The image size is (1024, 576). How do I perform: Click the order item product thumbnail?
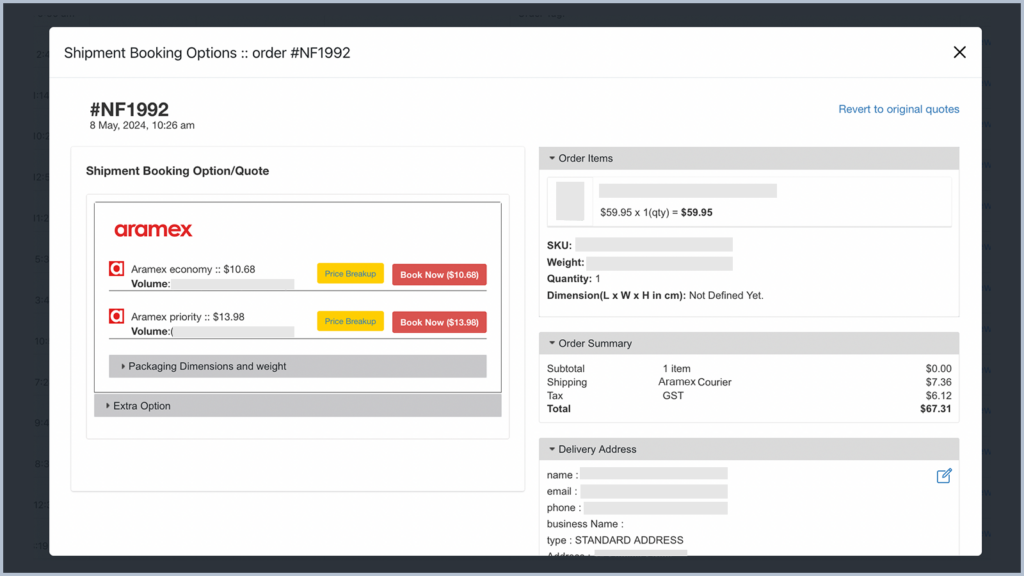coord(570,201)
